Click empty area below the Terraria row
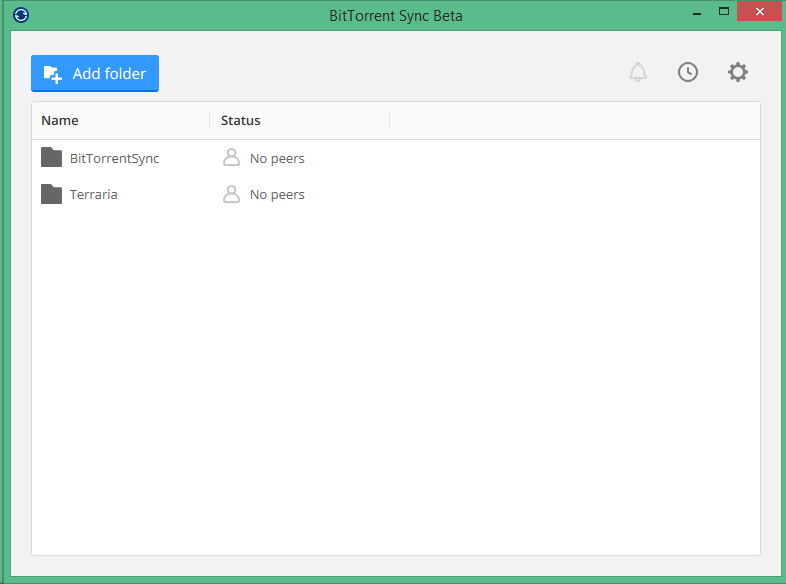The height and width of the screenshot is (584, 786). (396, 380)
